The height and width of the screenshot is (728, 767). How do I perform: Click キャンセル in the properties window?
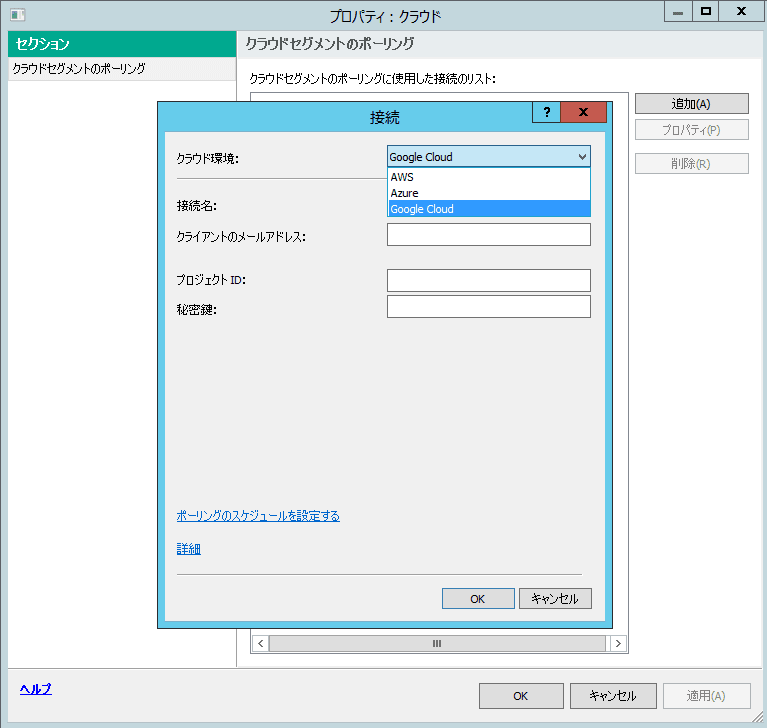click(613, 696)
